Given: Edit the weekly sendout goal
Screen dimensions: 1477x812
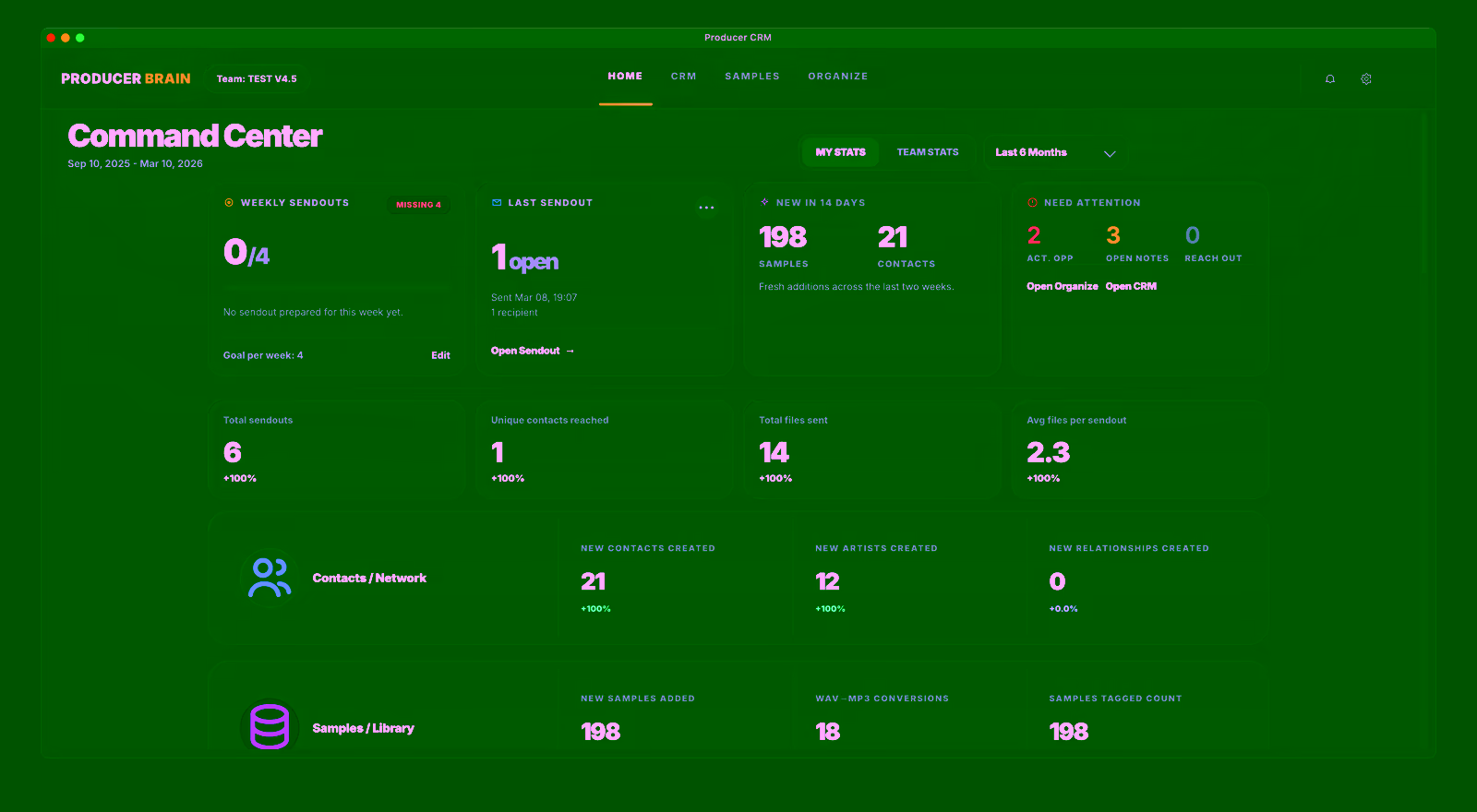Looking at the screenshot, I should click(x=440, y=355).
